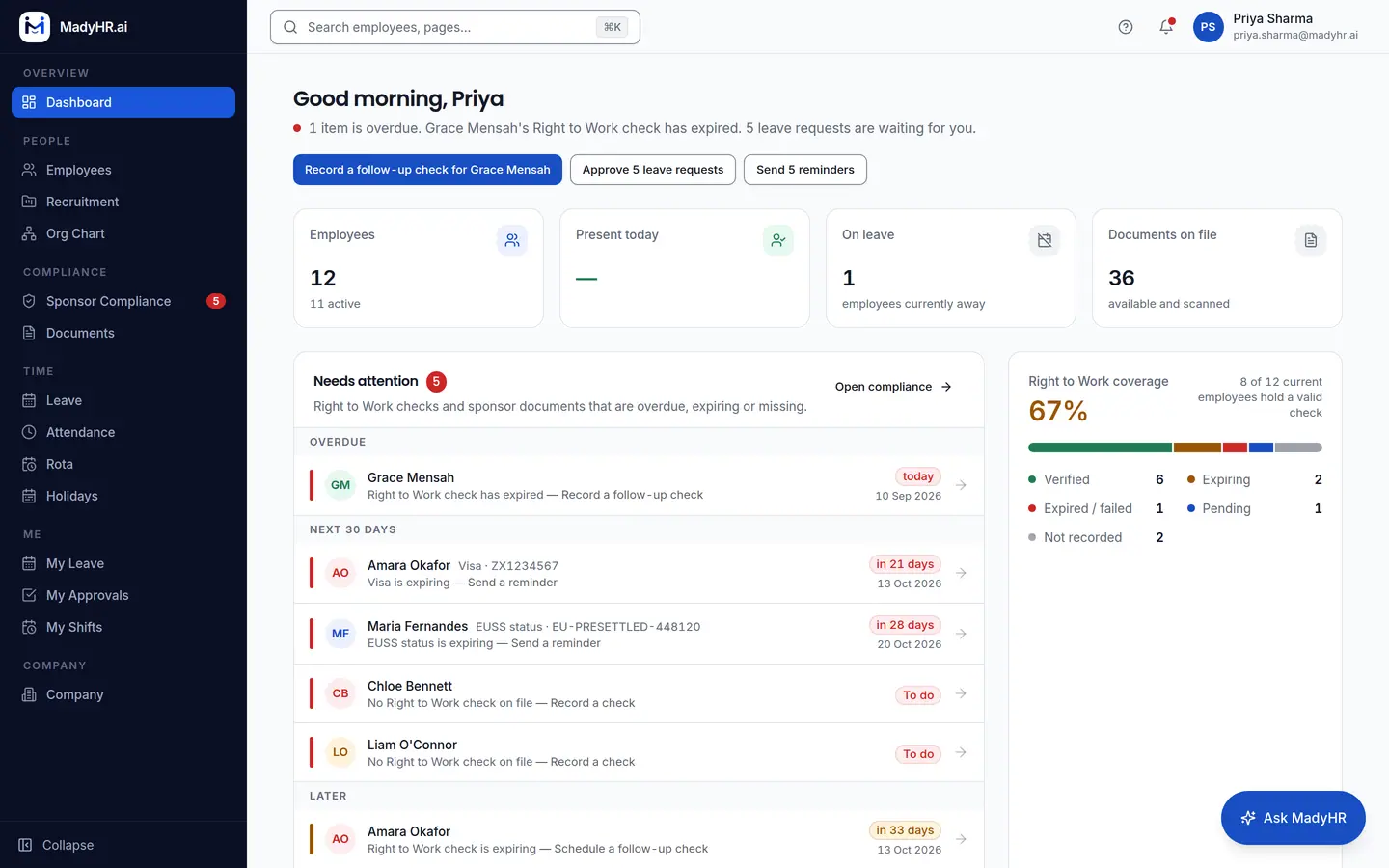Viewport: 1389px width, 868px height.
Task: Click the PS profile avatar
Action: tap(1209, 27)
